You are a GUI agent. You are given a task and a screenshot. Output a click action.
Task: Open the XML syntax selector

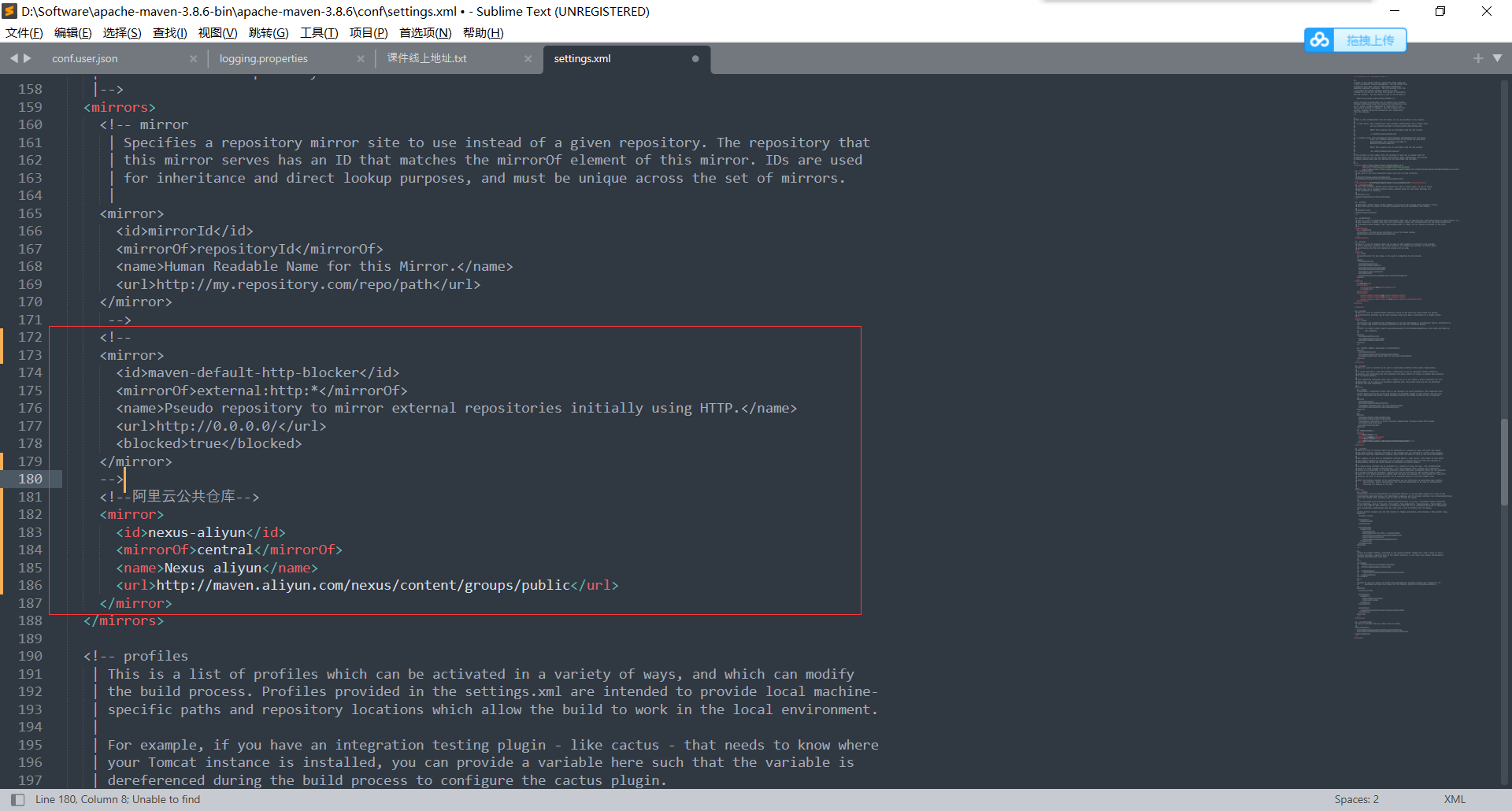coord(1455,799)
